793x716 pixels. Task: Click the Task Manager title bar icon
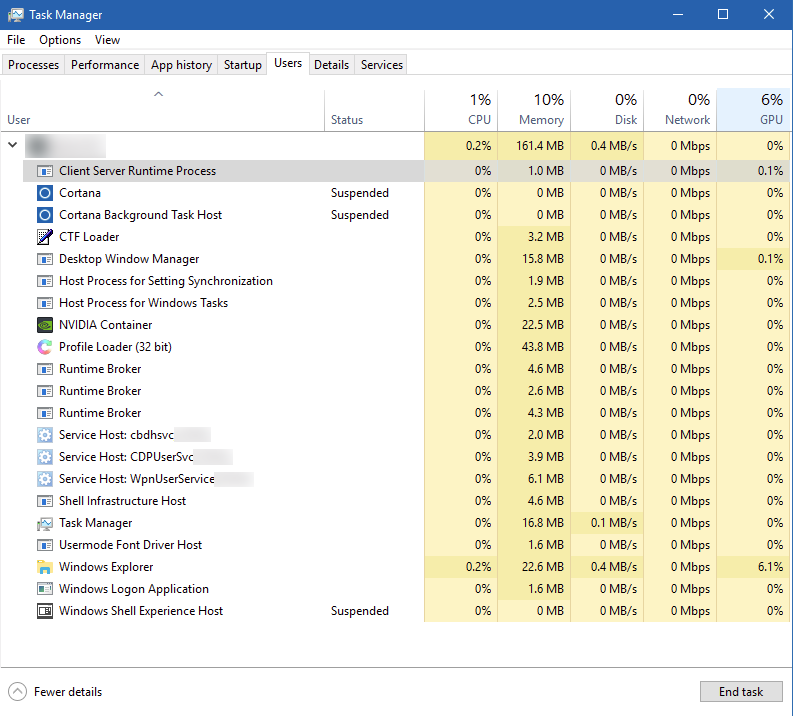[x=15, y=15]
